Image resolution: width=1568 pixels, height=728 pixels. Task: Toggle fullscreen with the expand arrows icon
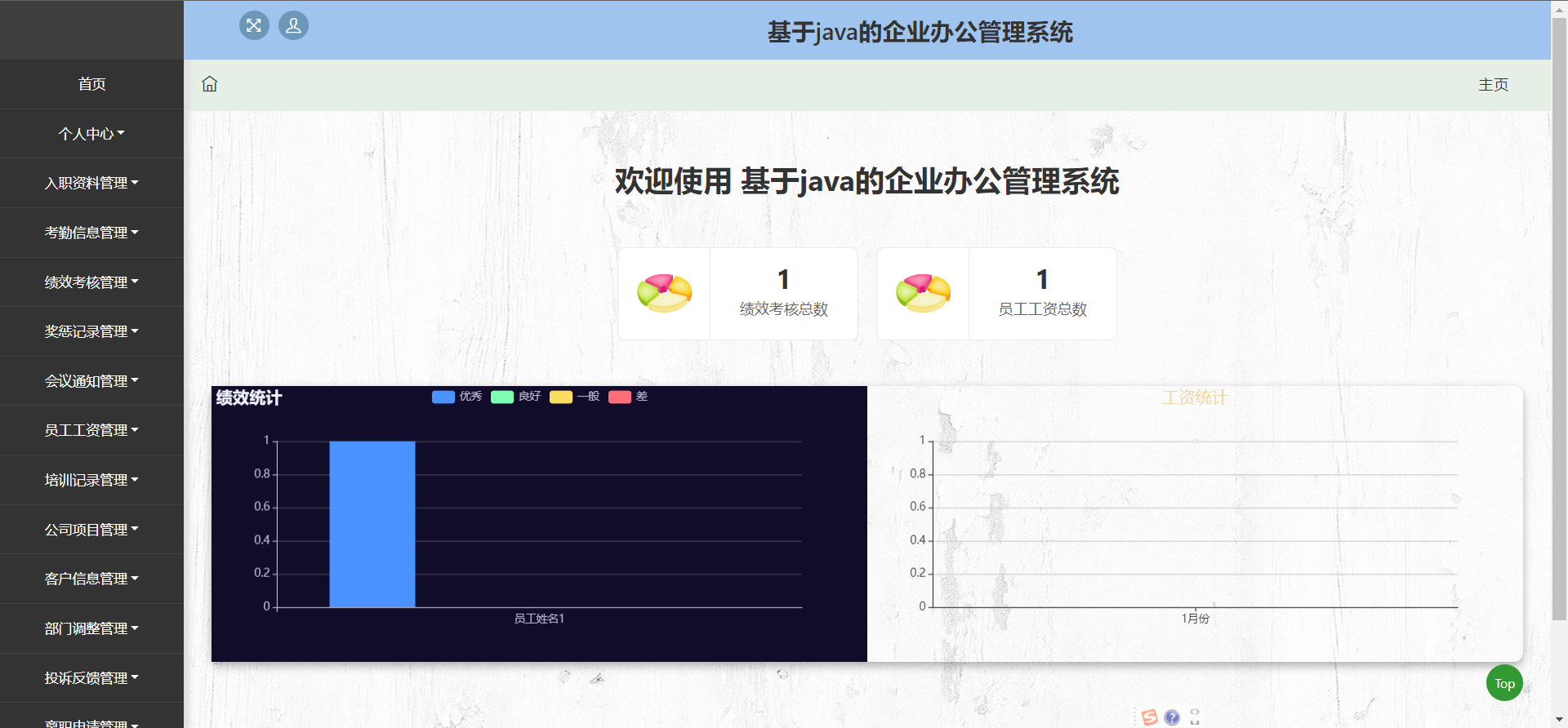(254, 25)
